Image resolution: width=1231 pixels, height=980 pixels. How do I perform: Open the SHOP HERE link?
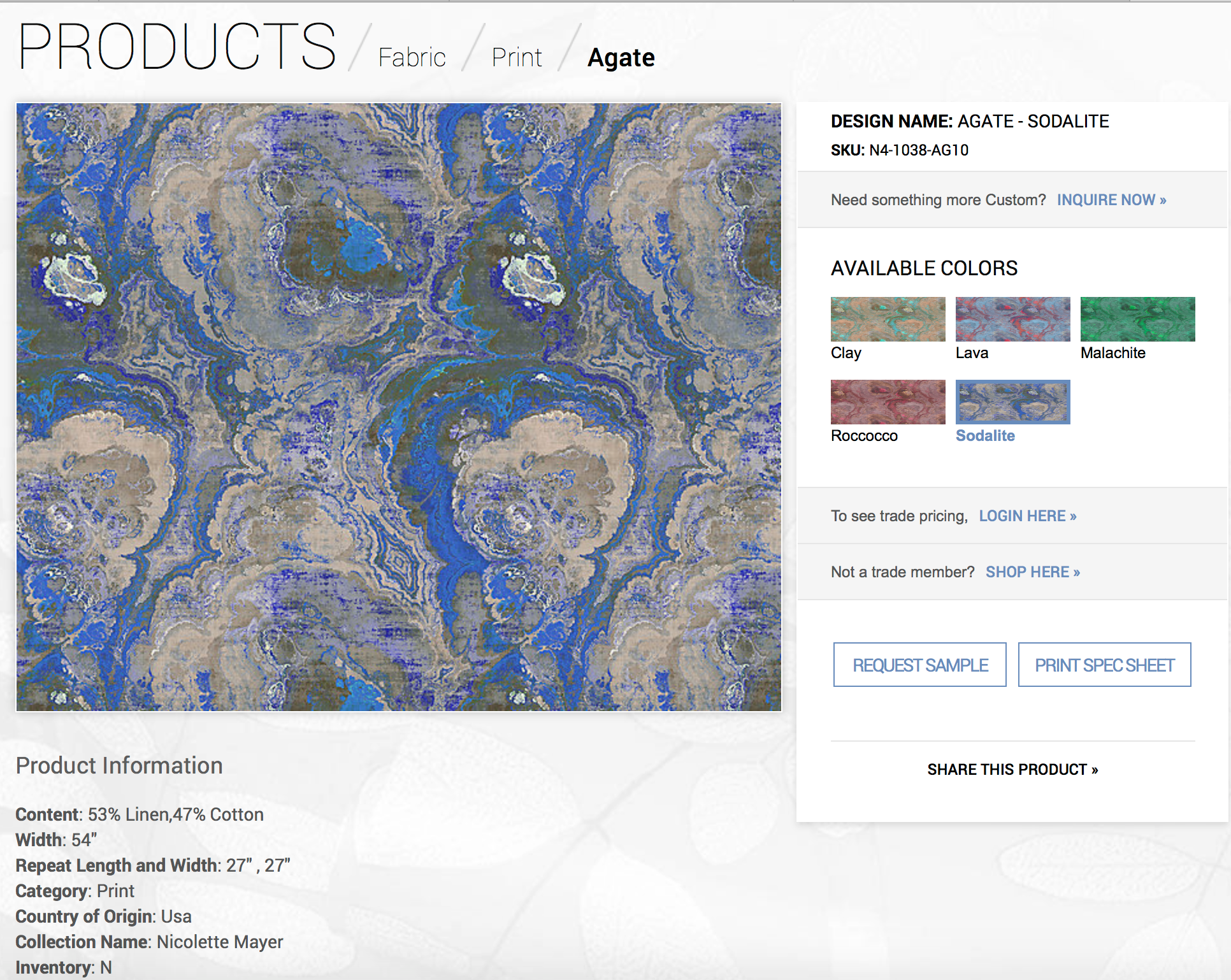coord(1032,572)
